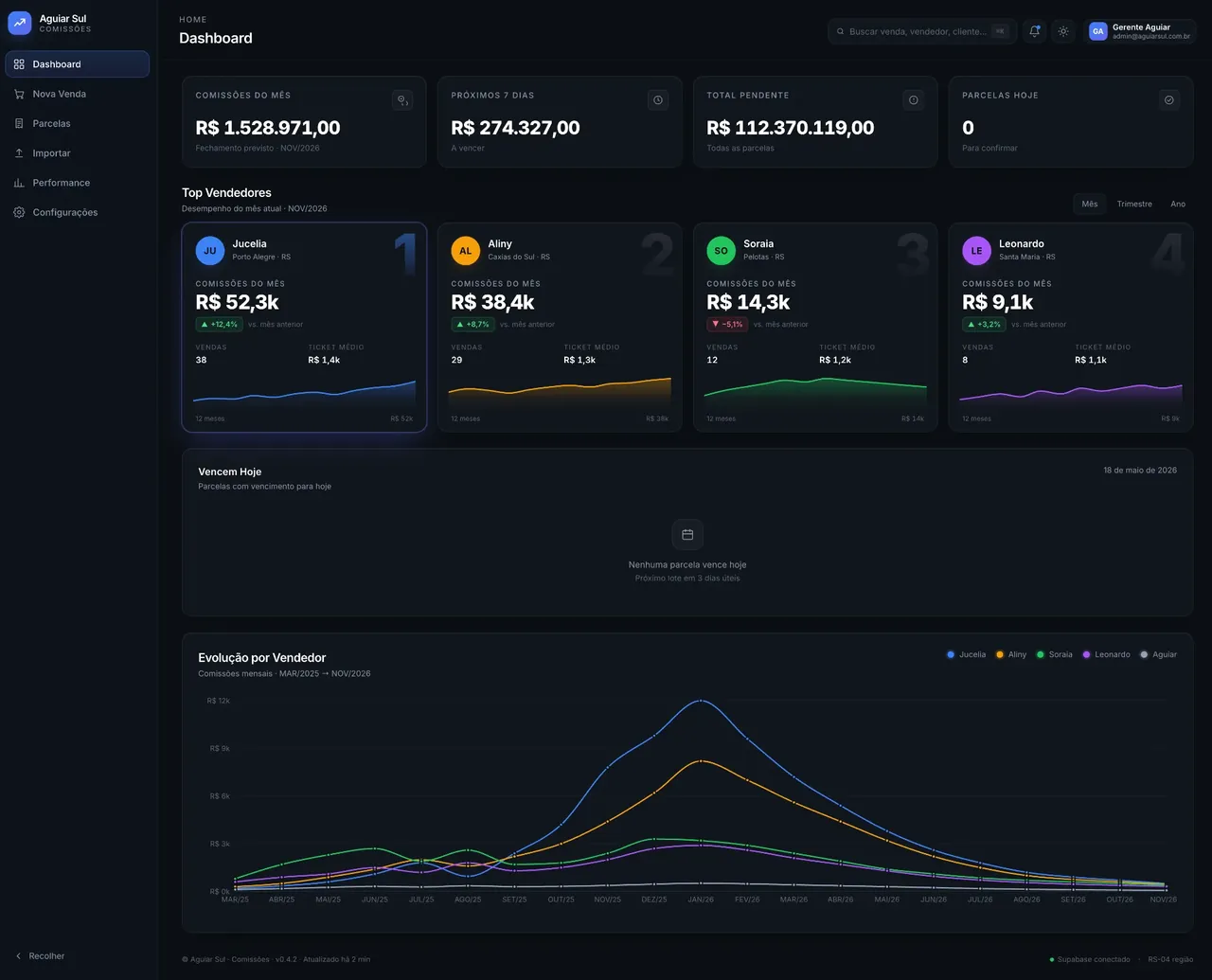The image size is (1212, 980).
Task: Toggle the light/dark theme sun icon
Action: (1063, 31)
